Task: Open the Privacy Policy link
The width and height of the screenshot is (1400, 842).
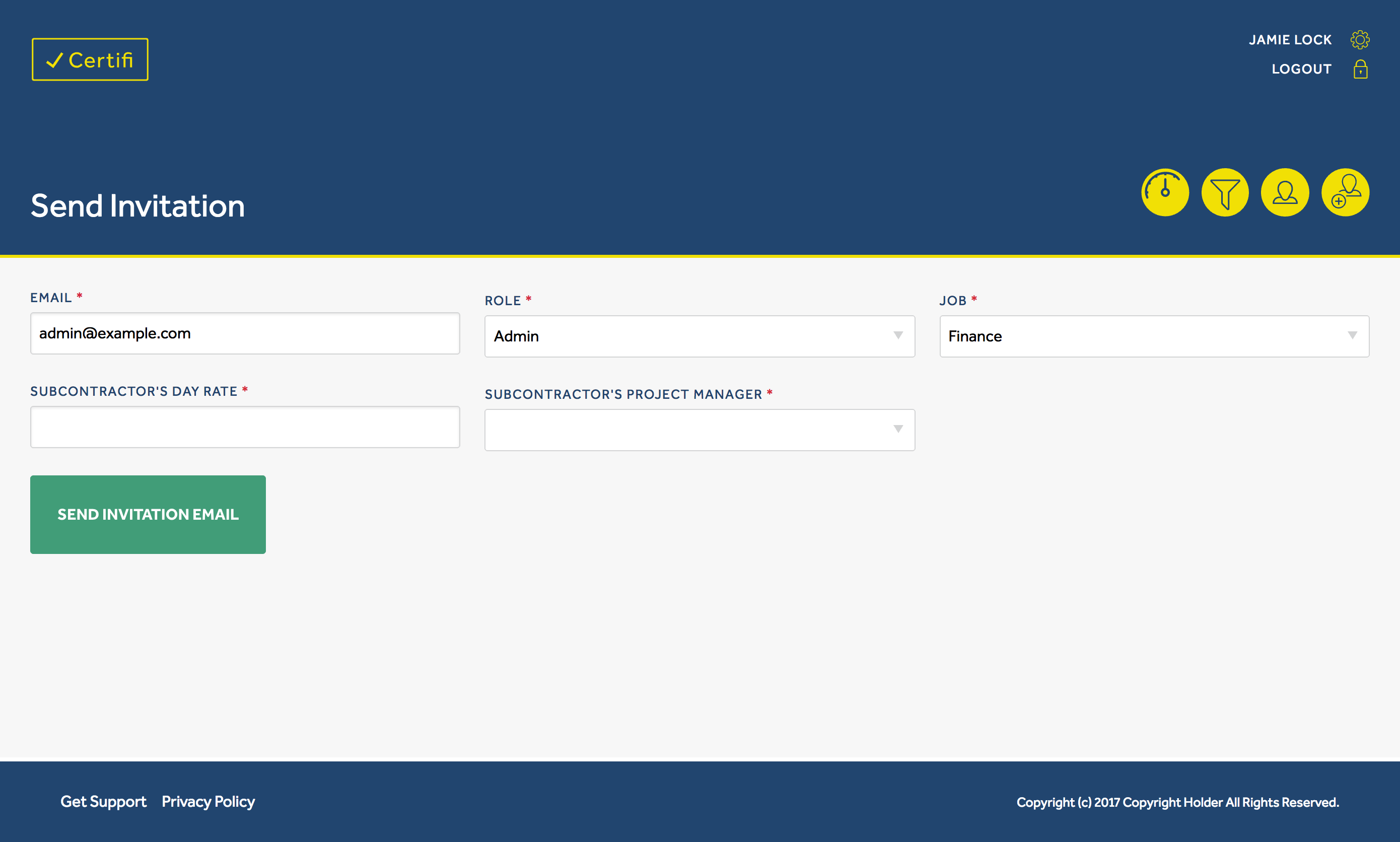Action: pyautogui.click(x=207, y=801)
